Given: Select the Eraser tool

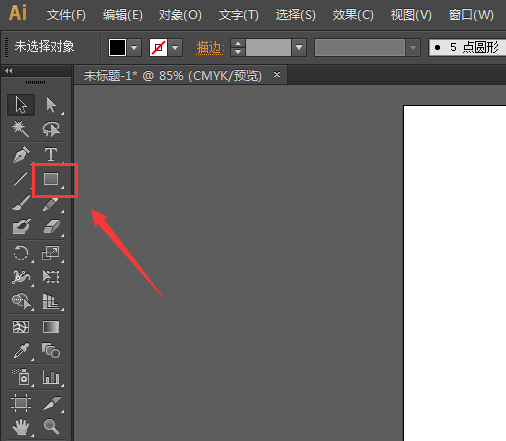Looking at the screenshot, I should [51, 227].
